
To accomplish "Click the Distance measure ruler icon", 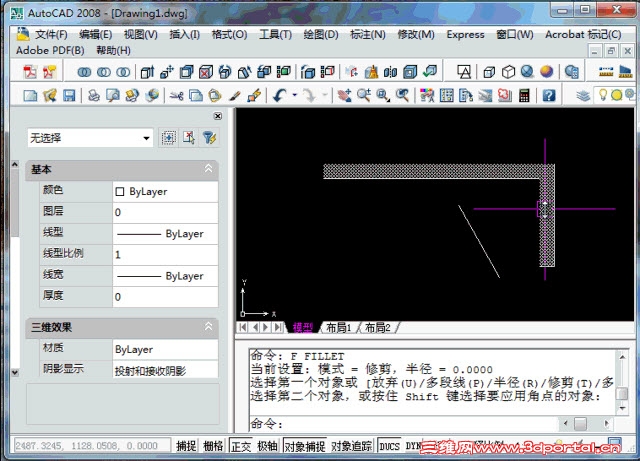I will coord(606,72).
